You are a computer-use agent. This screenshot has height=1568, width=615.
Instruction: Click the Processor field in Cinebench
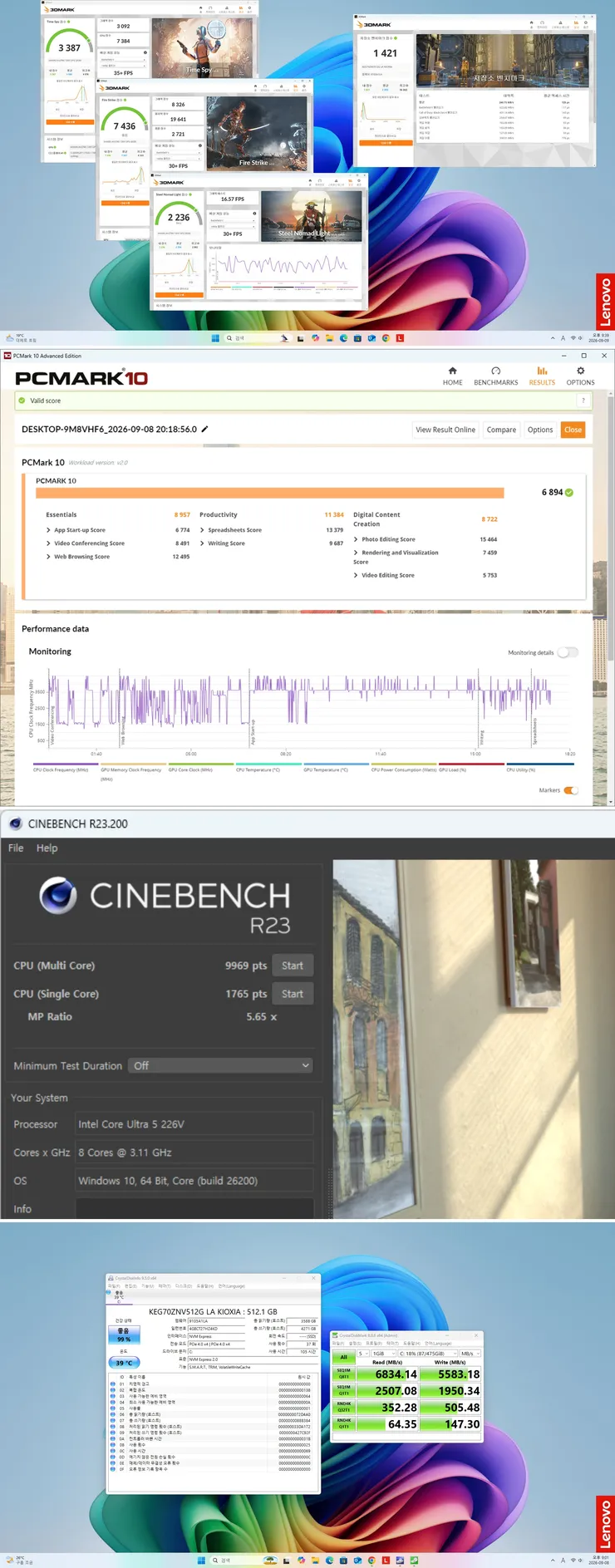click(x=194, y=1124)
